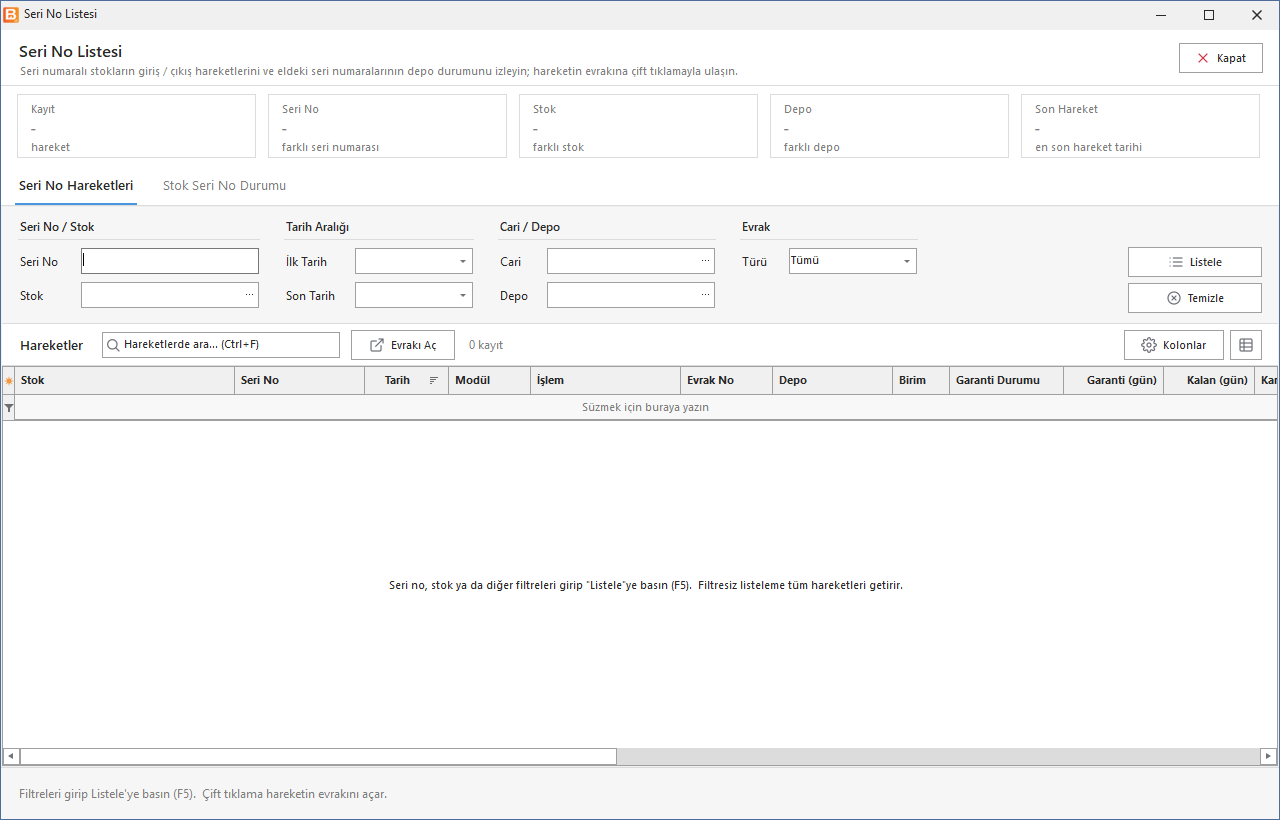Open the Stok lookup ellipsis button
Viewport: 1280px width, 820px height.
[x=249, y=295]
